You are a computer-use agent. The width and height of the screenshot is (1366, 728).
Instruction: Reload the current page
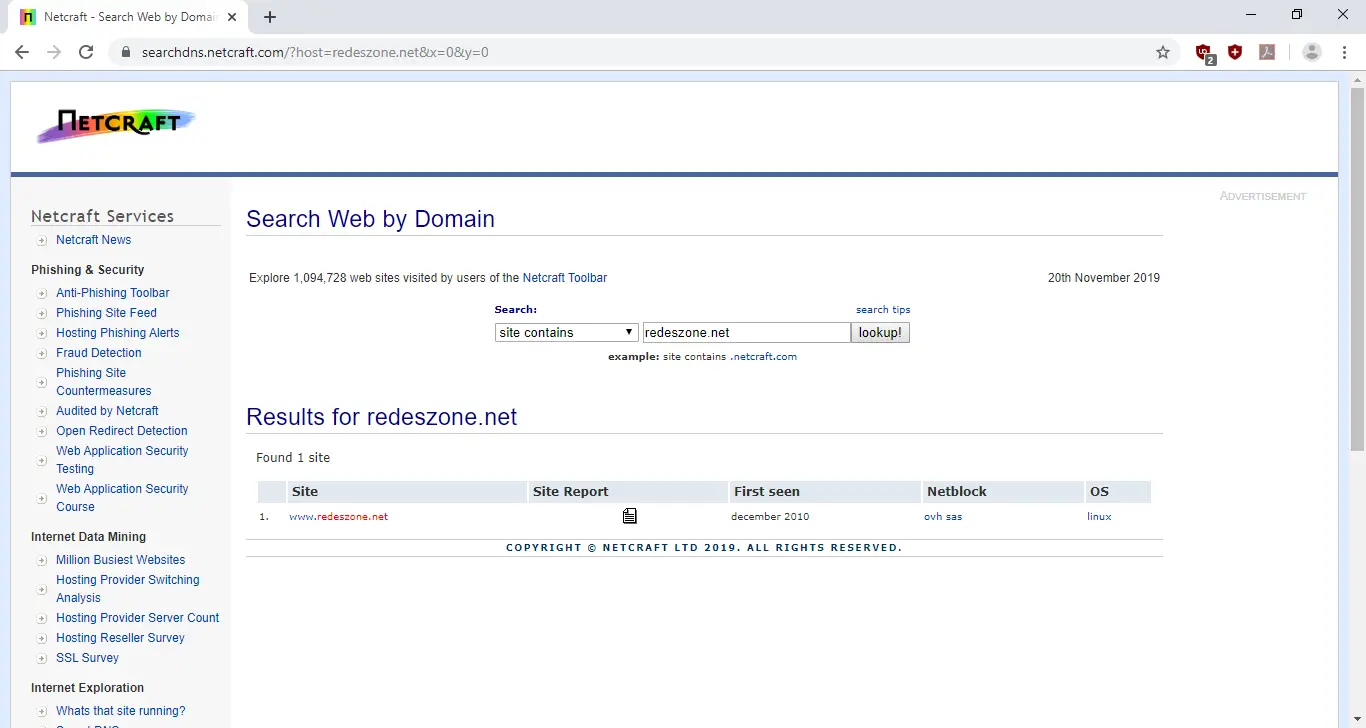click(86, 52)
